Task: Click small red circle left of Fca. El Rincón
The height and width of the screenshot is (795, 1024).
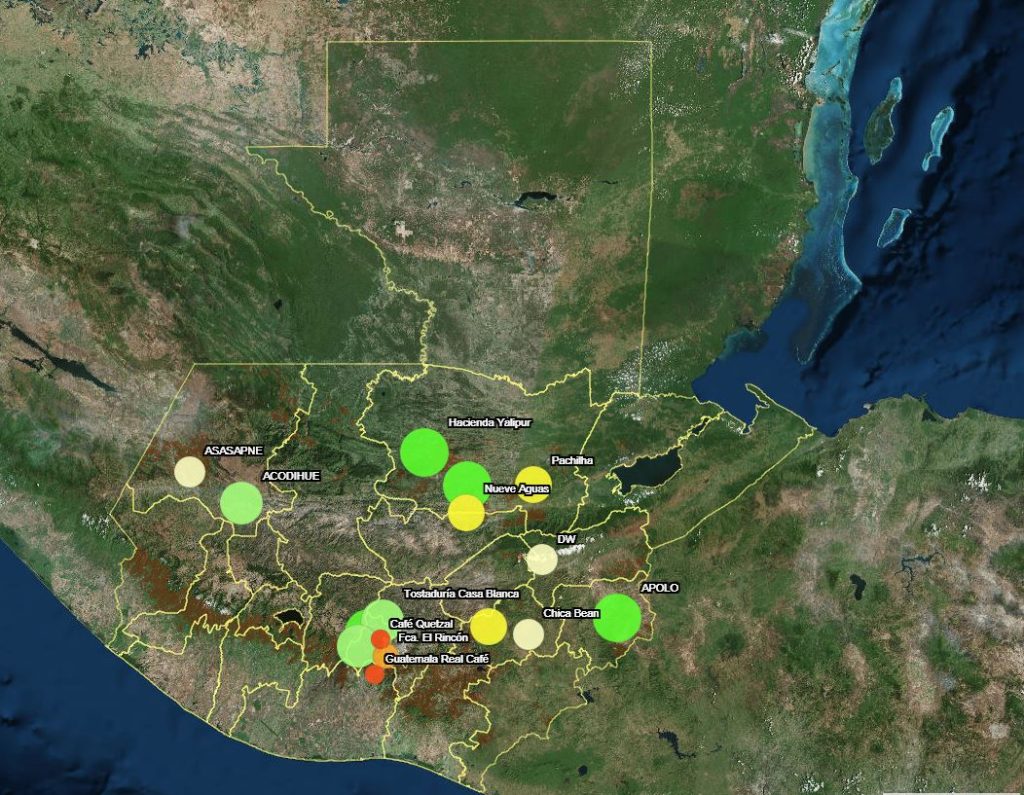Action: click(380, 639)
